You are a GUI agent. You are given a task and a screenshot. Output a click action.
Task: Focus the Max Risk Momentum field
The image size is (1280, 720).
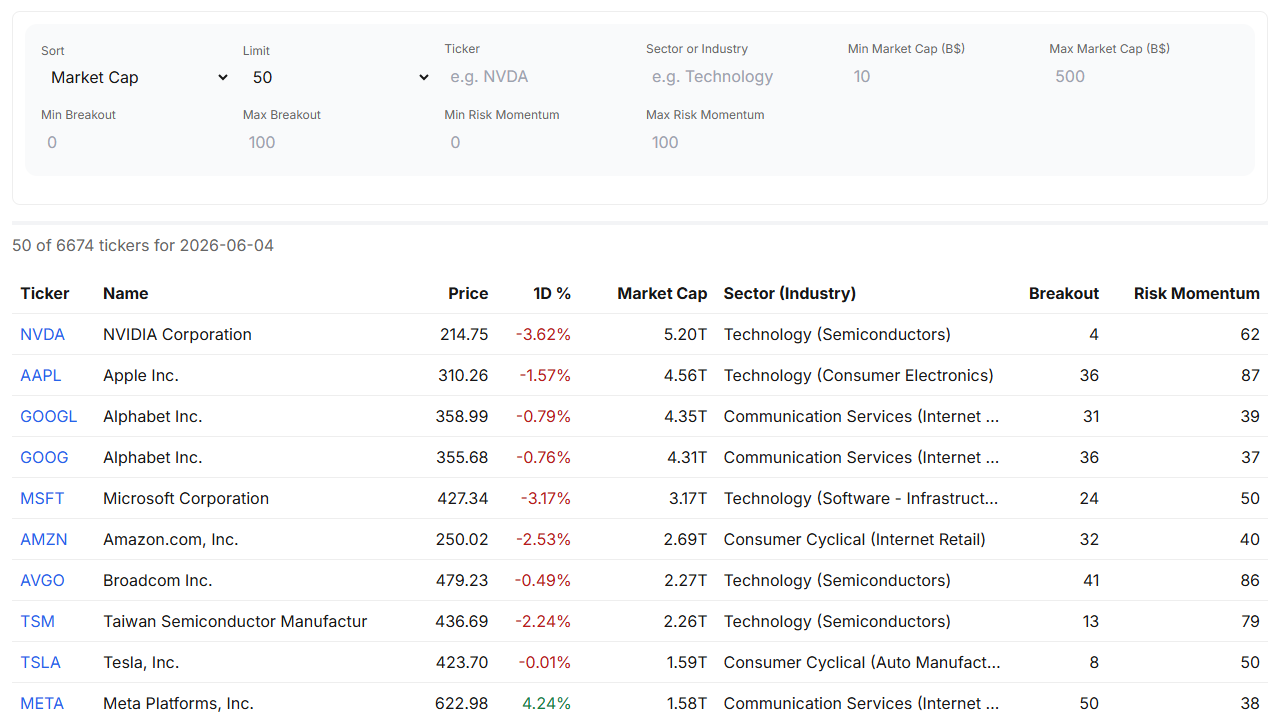pyautogui.click(x=741, y=142)
